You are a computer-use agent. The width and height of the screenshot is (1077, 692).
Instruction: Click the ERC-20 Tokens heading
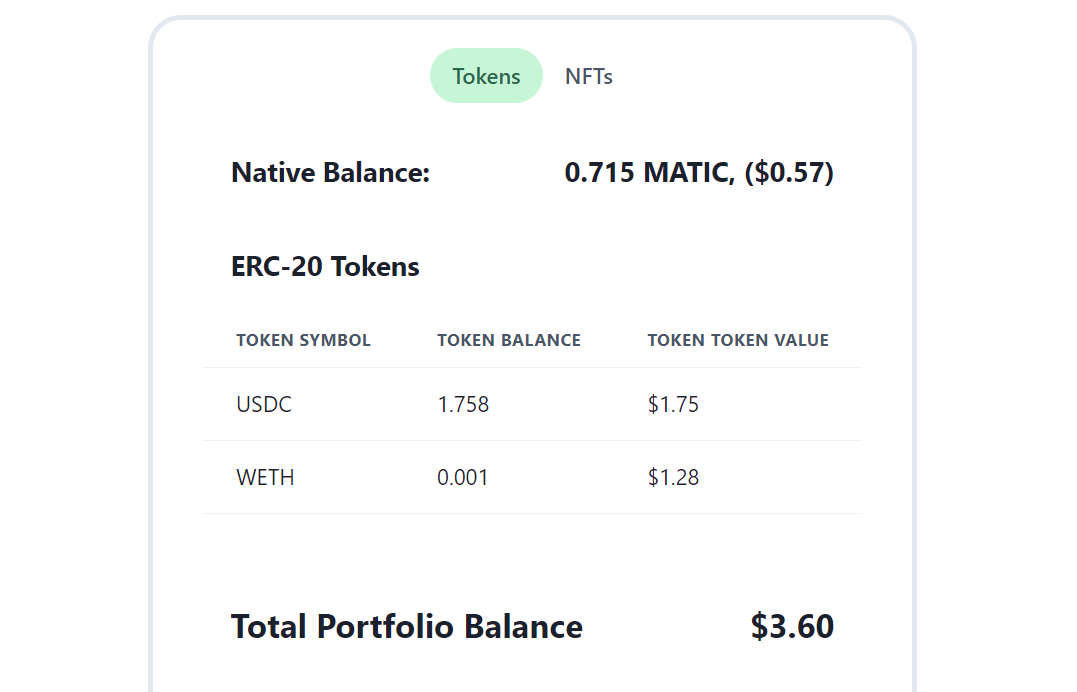tap(325, 266)
